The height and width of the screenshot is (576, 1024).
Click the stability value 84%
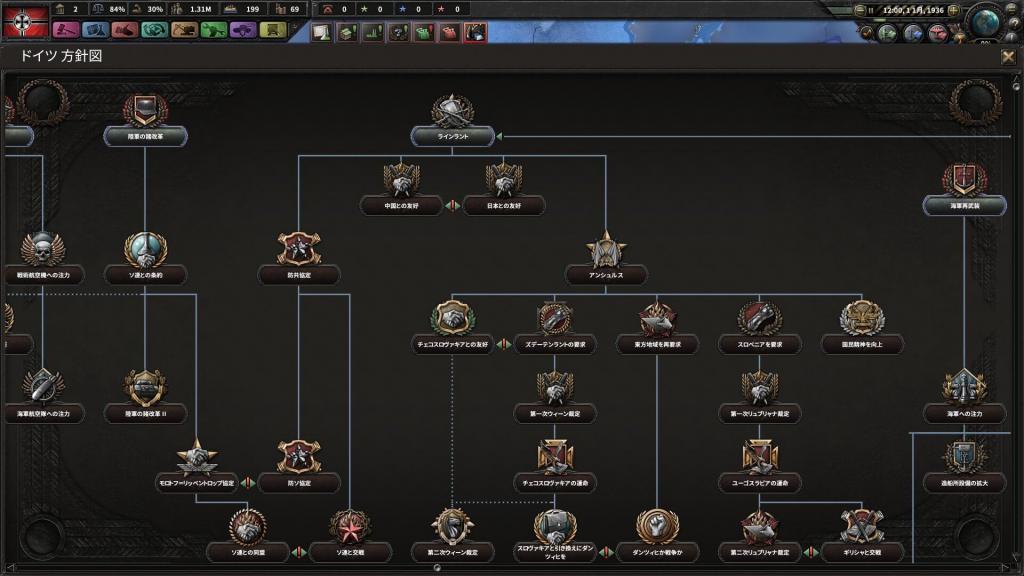tap(117, 9)
